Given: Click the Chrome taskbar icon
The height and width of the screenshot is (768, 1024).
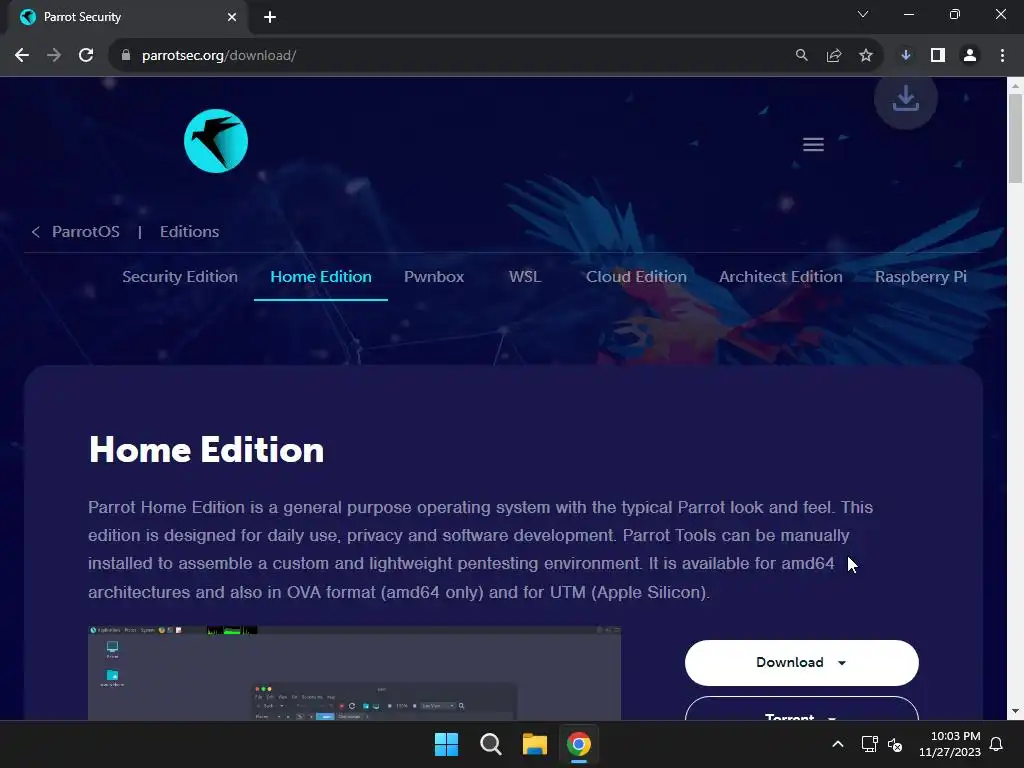Looking at the screenshot, I should (x=579, y=744).
